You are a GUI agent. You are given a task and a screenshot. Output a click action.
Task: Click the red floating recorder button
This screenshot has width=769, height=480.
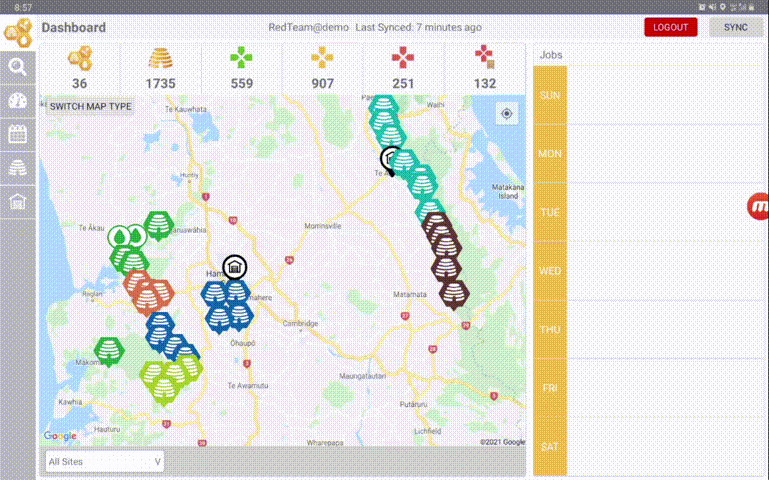click(x=758, y=206)
